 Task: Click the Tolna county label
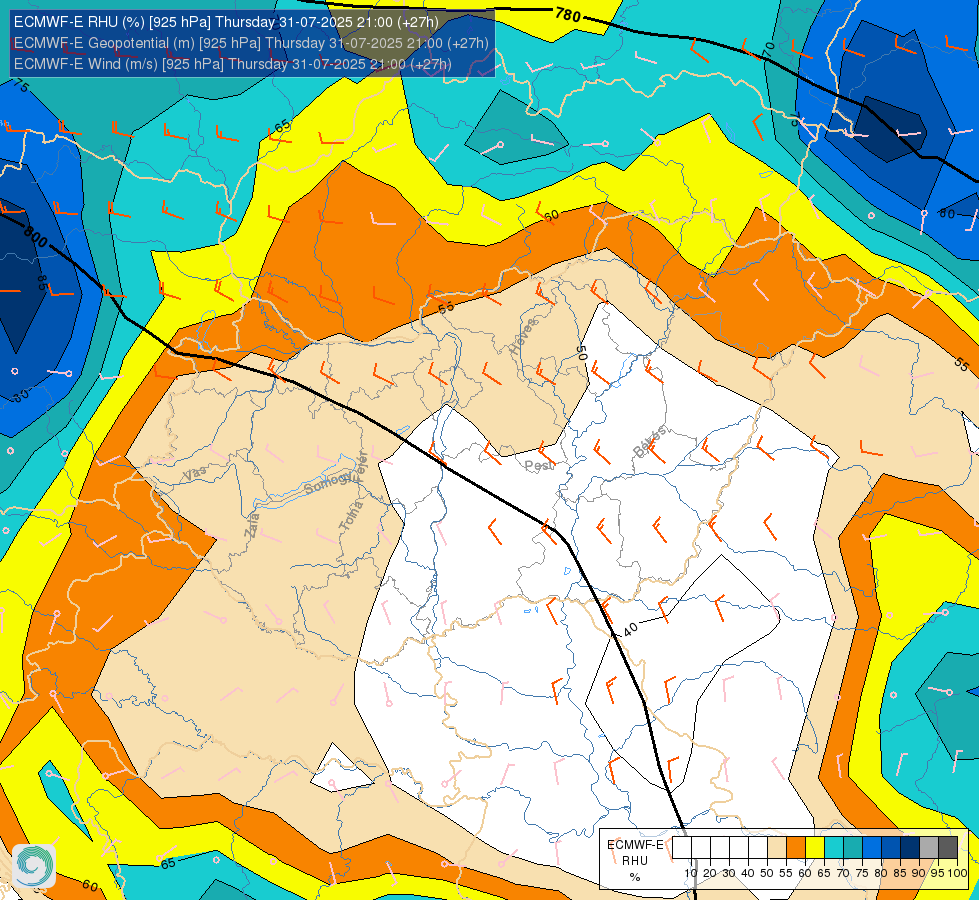tap(351, 516)
